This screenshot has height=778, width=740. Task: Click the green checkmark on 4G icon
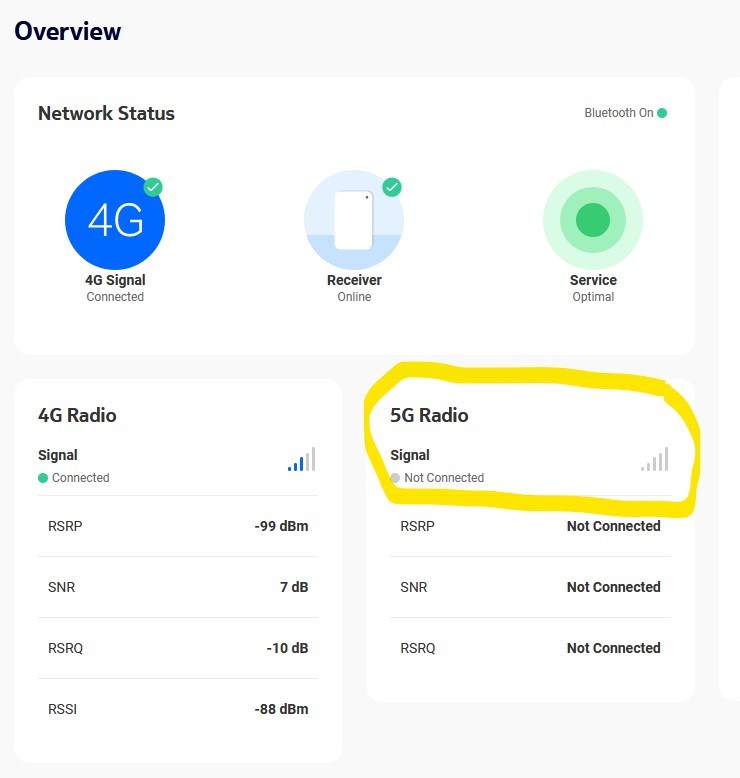click(x=153, y=187)
